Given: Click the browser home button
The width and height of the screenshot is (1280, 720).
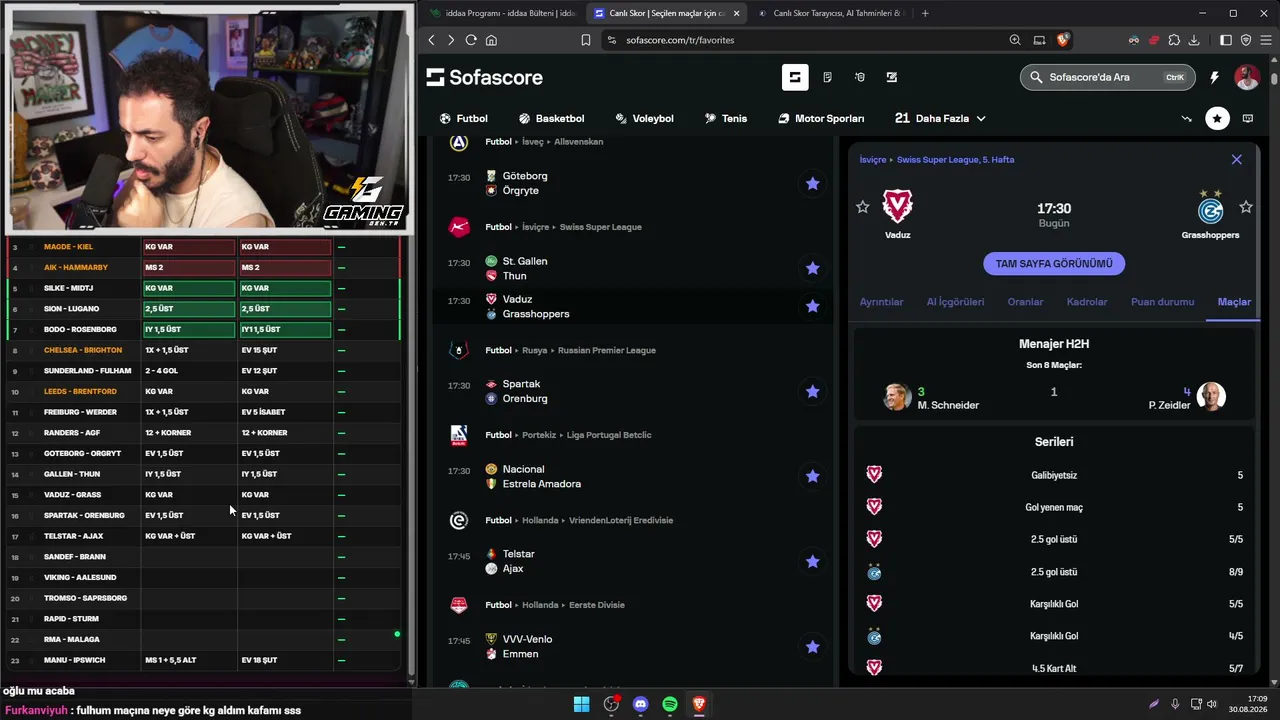Looking at the screenshot, I should 491,40.
